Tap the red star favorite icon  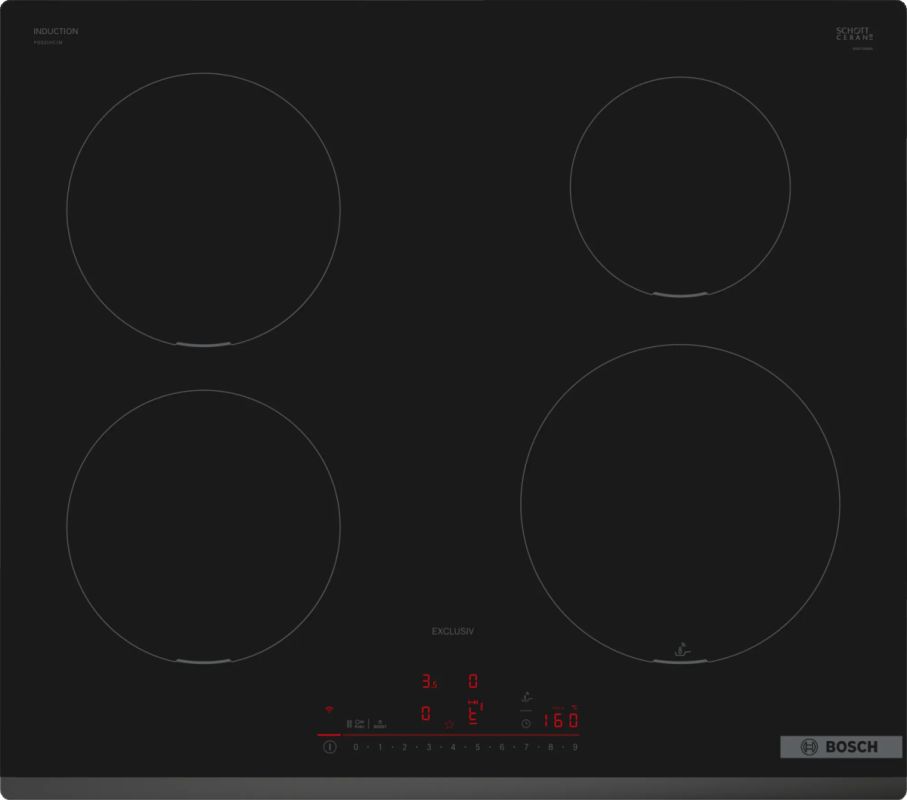[450, 723]
